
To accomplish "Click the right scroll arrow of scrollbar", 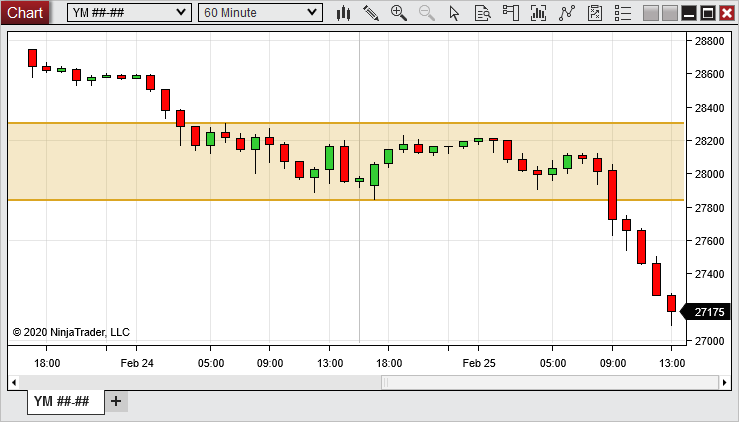I will pos(724,381).
